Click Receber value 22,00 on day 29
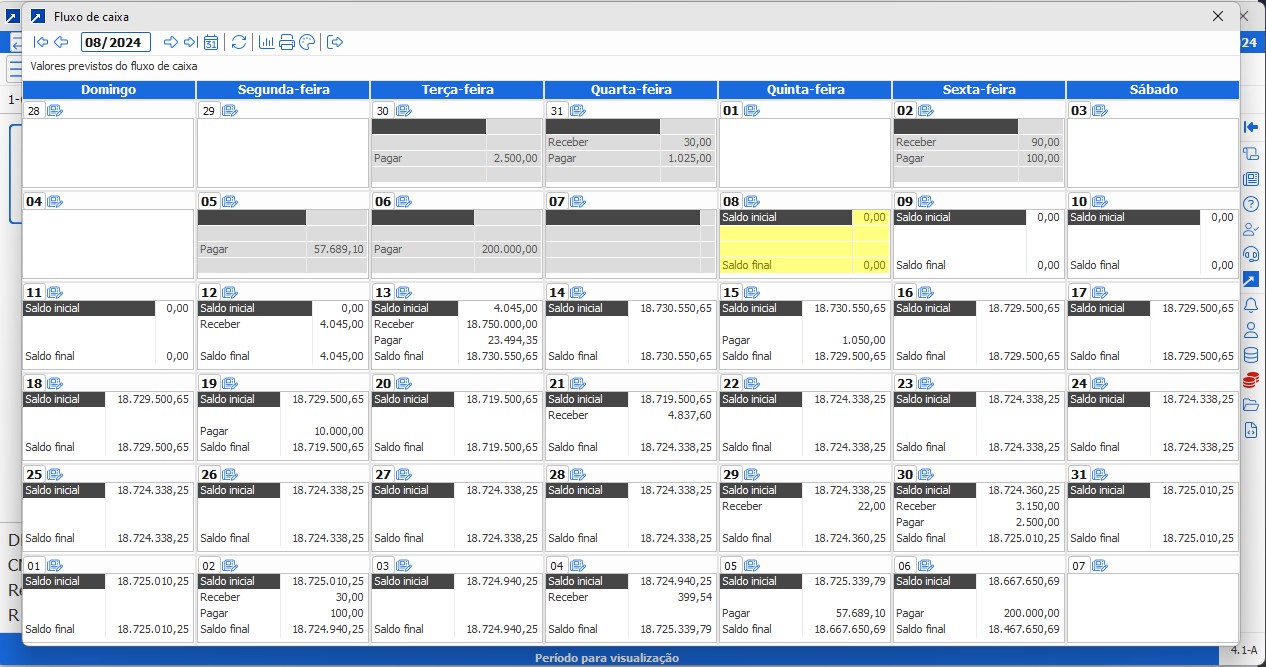Image resolution: width=1266 pixels, height=667 pixels. pyautogui.click(x=872, y=506)
